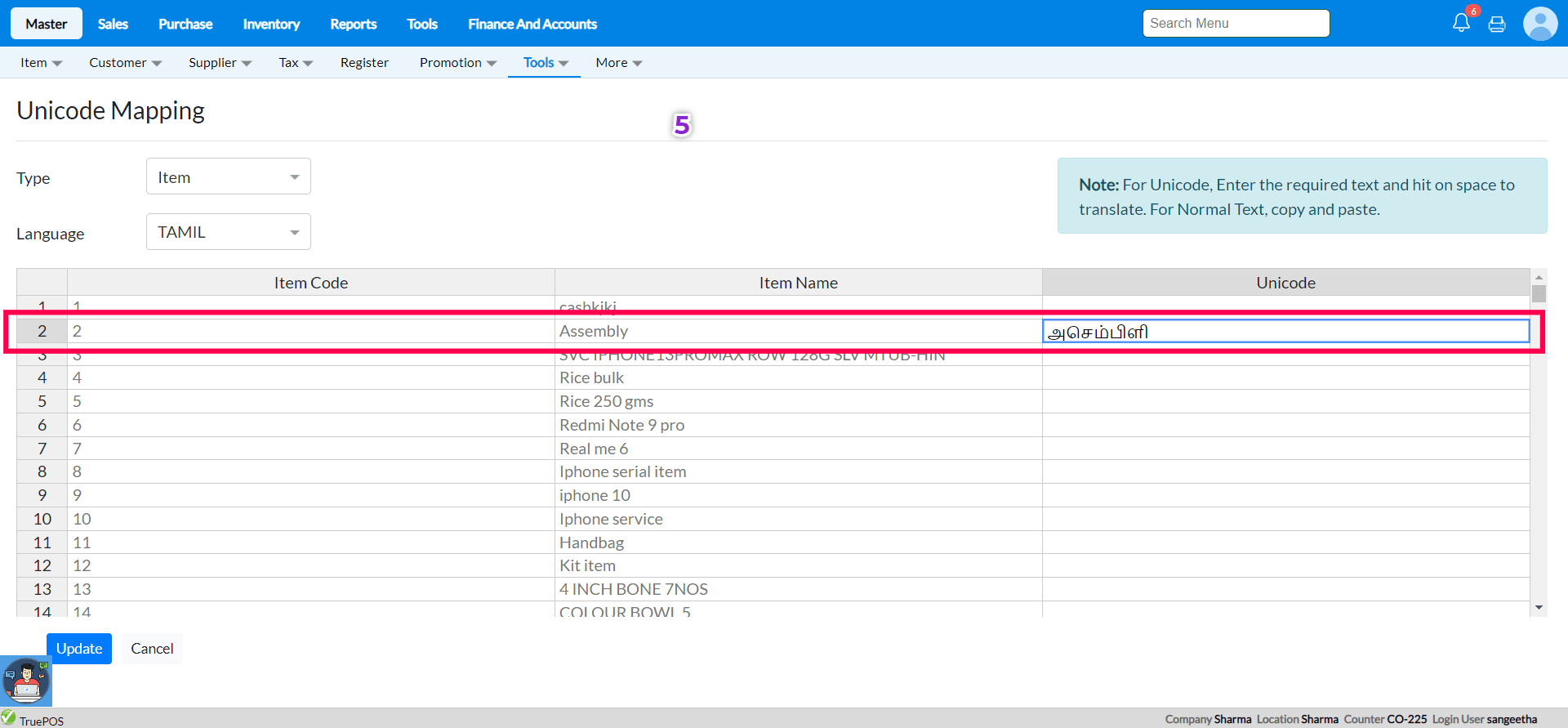Screen dimensions: 1568x728
Task: Open the Language TAMIL dropdown
Action: tap(229, 232)
